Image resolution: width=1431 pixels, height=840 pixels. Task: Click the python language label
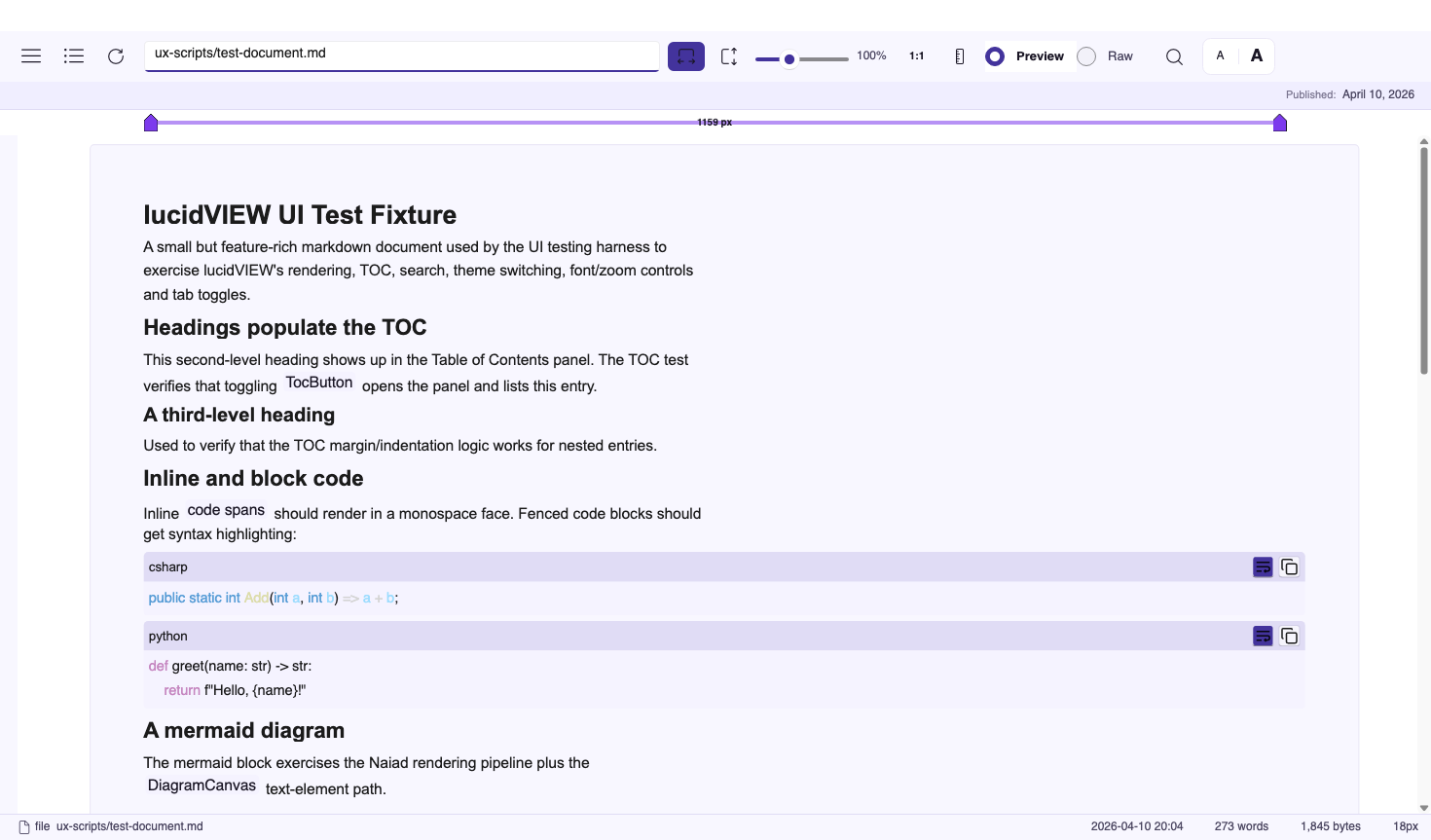point(168,637)
